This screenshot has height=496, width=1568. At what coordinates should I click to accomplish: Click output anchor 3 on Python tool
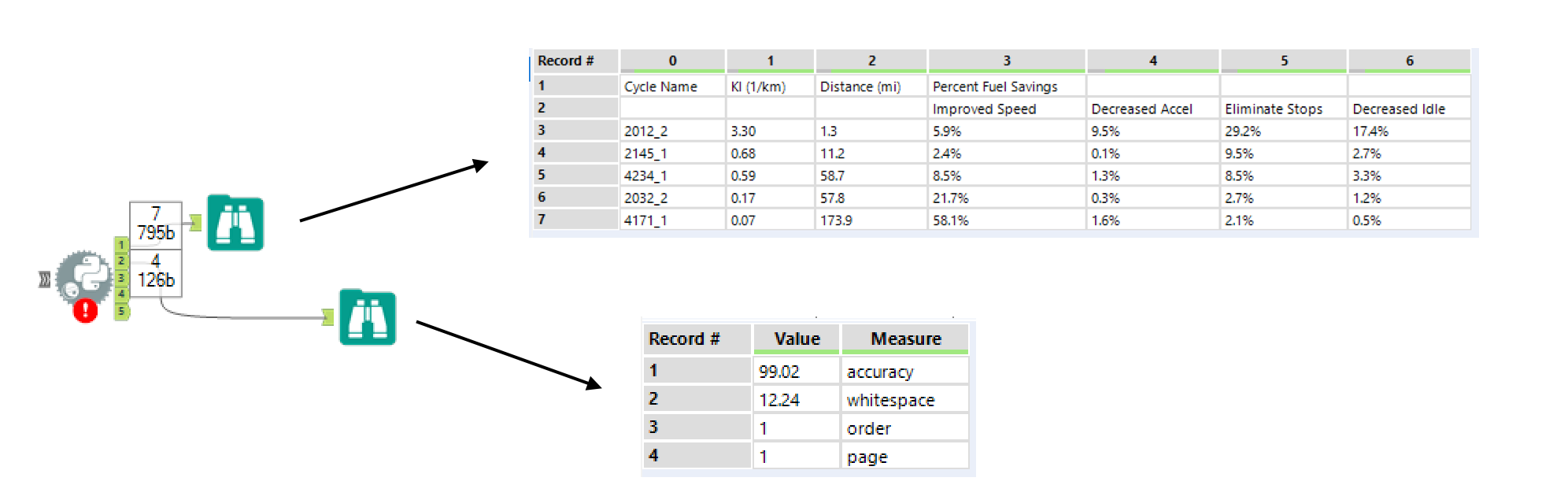[121, 278]
